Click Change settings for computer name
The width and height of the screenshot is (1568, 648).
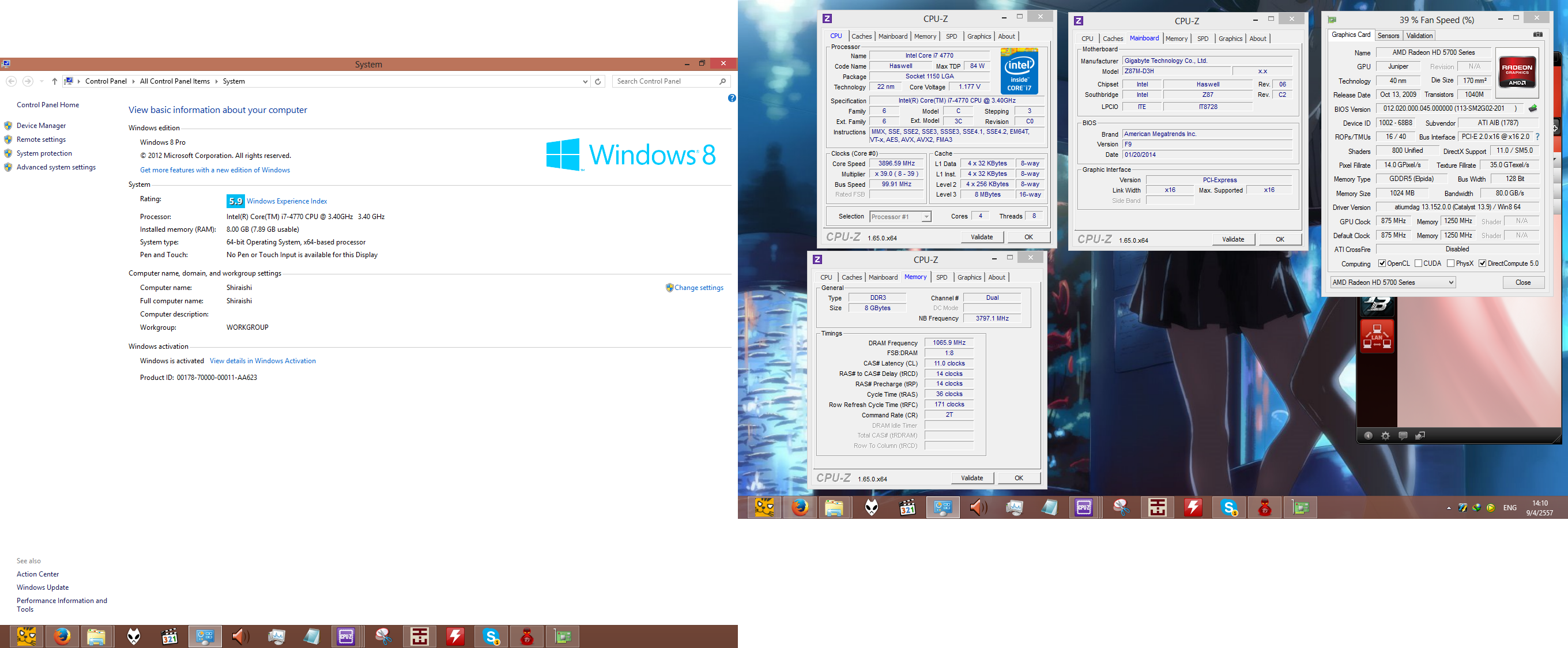point(698,288)
